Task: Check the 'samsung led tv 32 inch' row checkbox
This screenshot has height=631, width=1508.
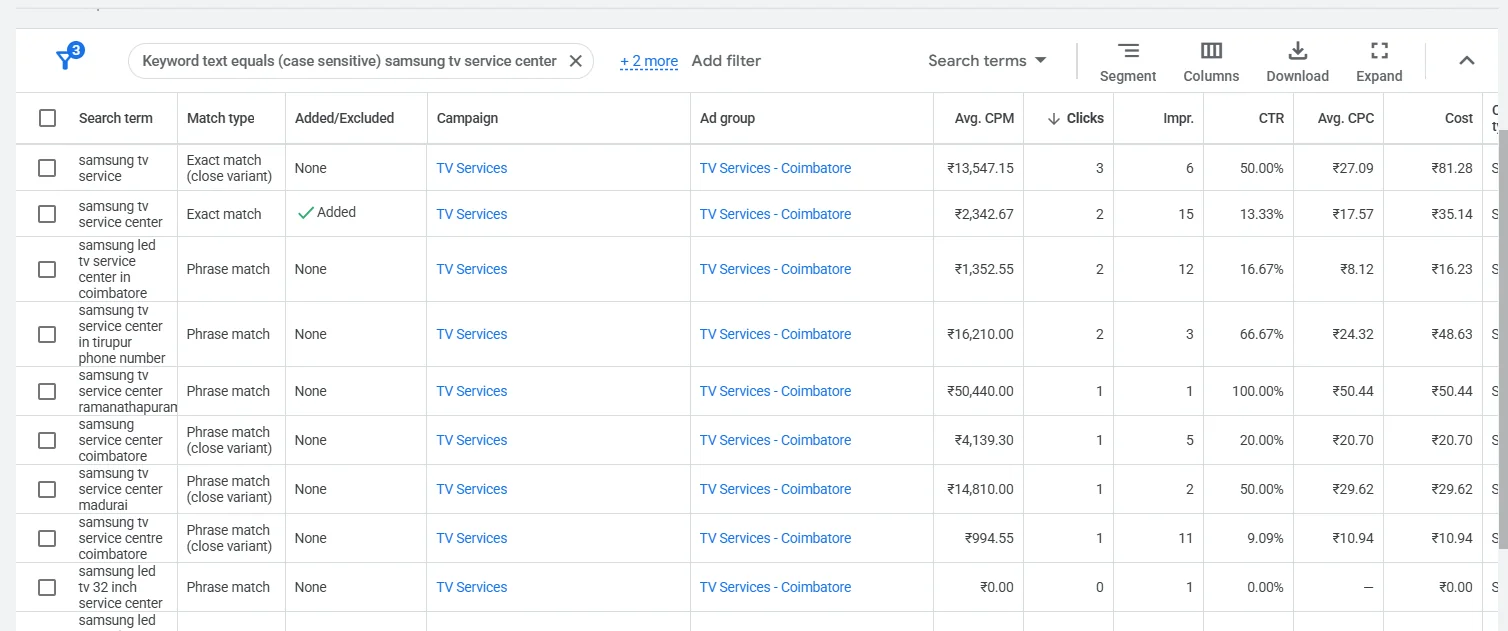Action: pos(47,587)
